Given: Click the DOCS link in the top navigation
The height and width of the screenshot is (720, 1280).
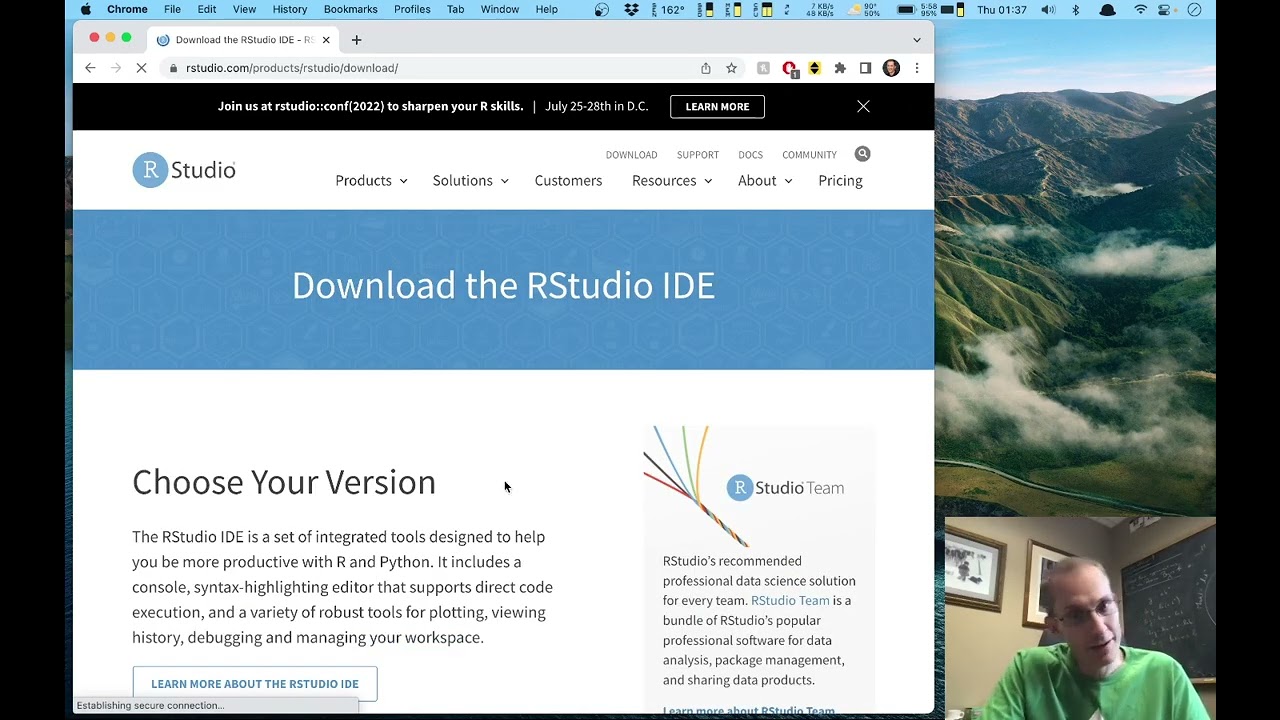Looking at the screenshot, I should click(x=750, y=155).
